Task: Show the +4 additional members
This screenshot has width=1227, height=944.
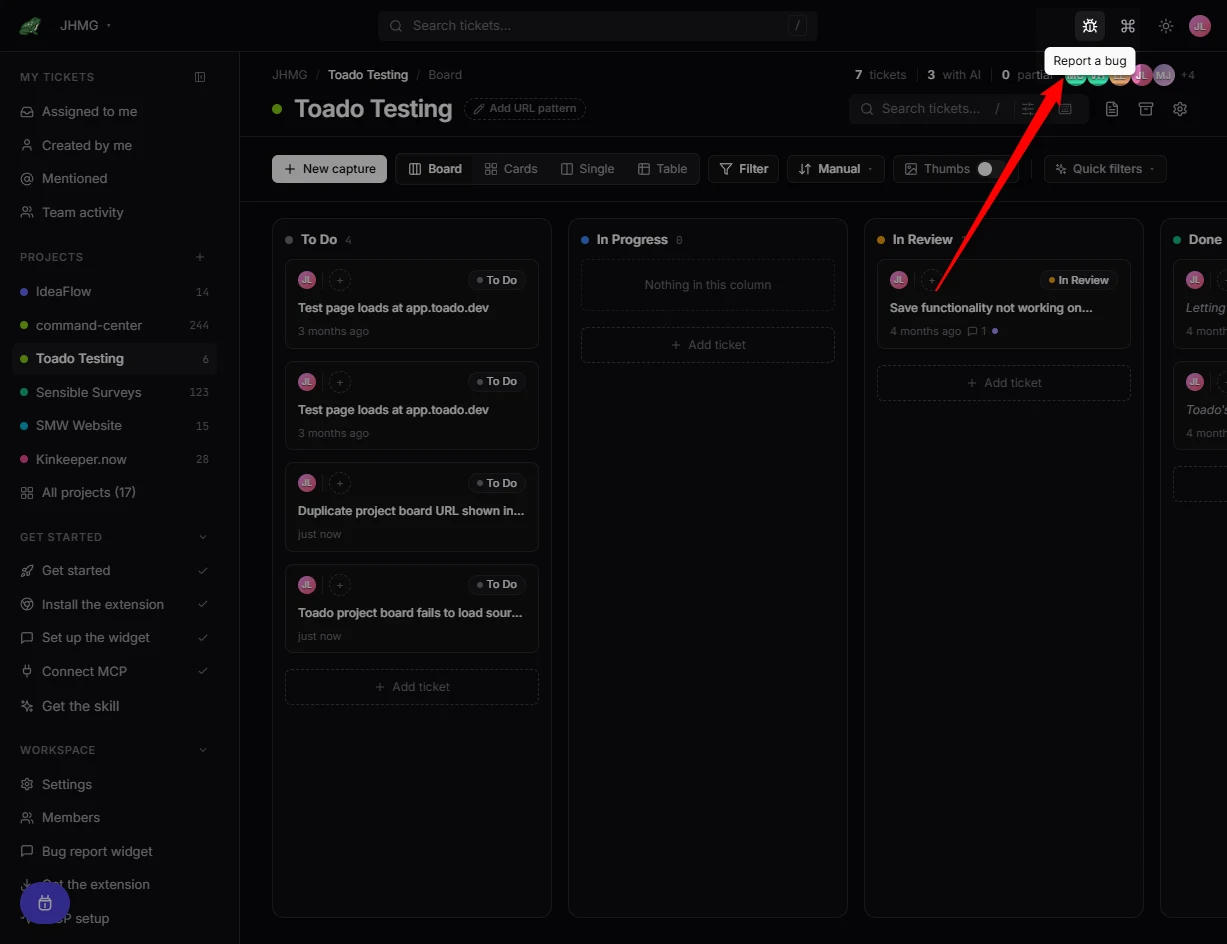Action: click(x=1188, y=75)
